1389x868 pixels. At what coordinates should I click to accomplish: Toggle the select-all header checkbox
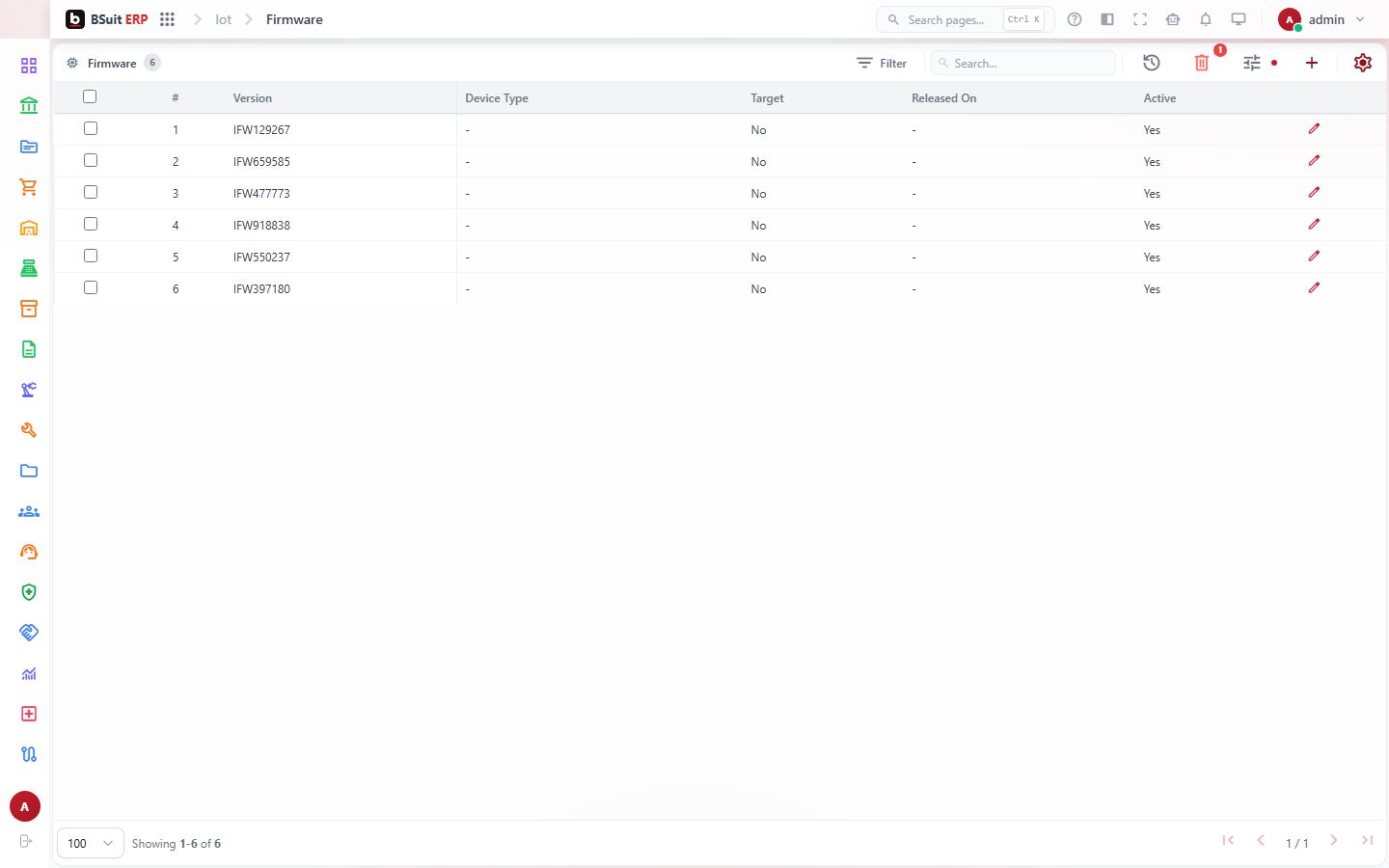click(90, 96)
